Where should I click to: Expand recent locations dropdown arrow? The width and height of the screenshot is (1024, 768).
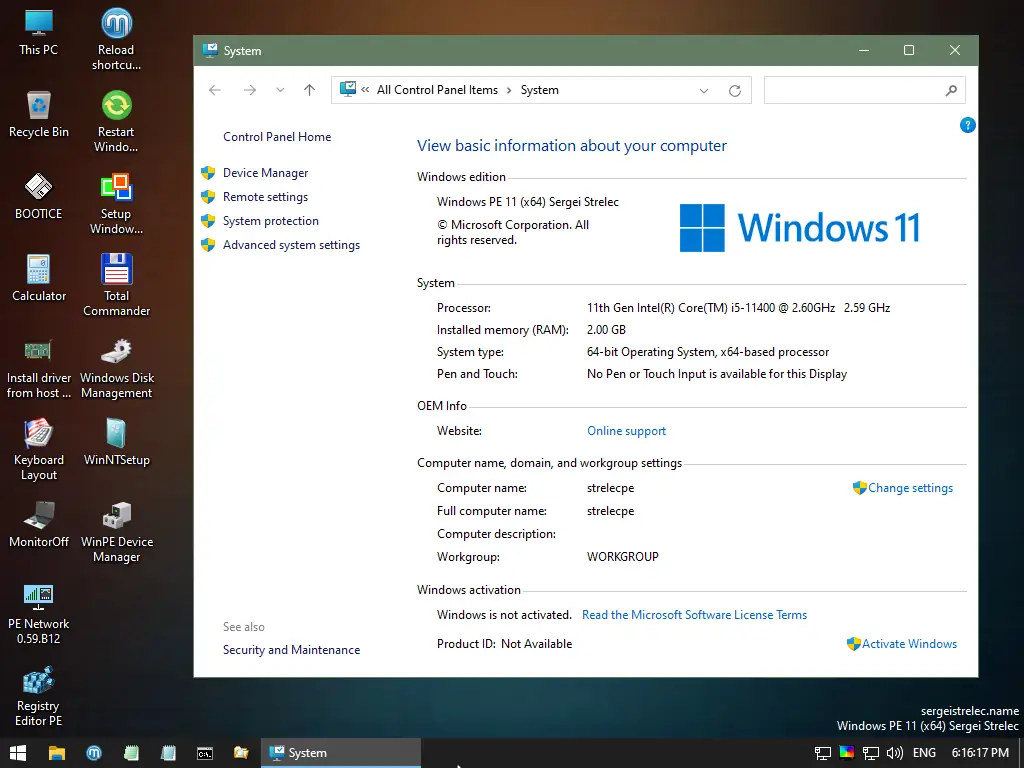point(280,90)
